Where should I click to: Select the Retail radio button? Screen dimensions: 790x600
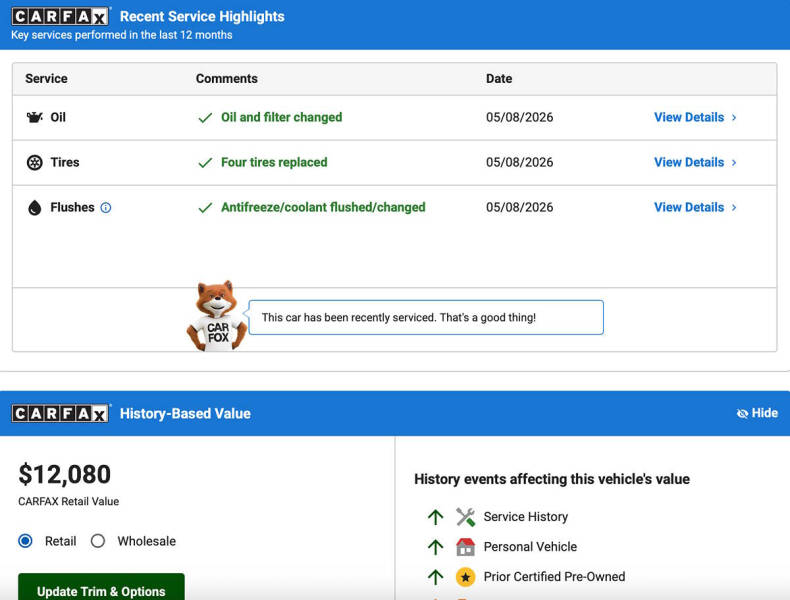(25, 541)
